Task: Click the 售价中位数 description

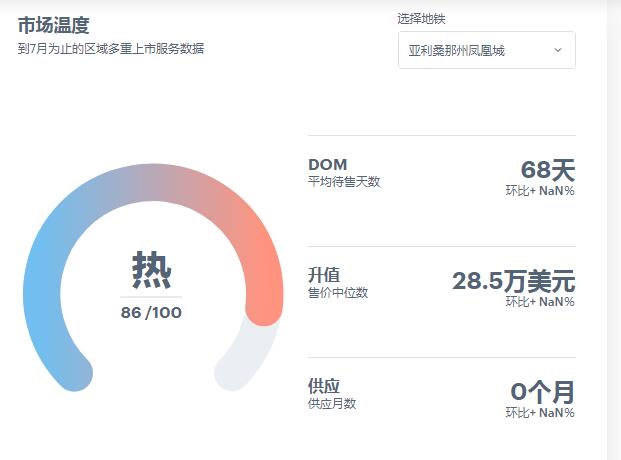Action: point(338,293)
